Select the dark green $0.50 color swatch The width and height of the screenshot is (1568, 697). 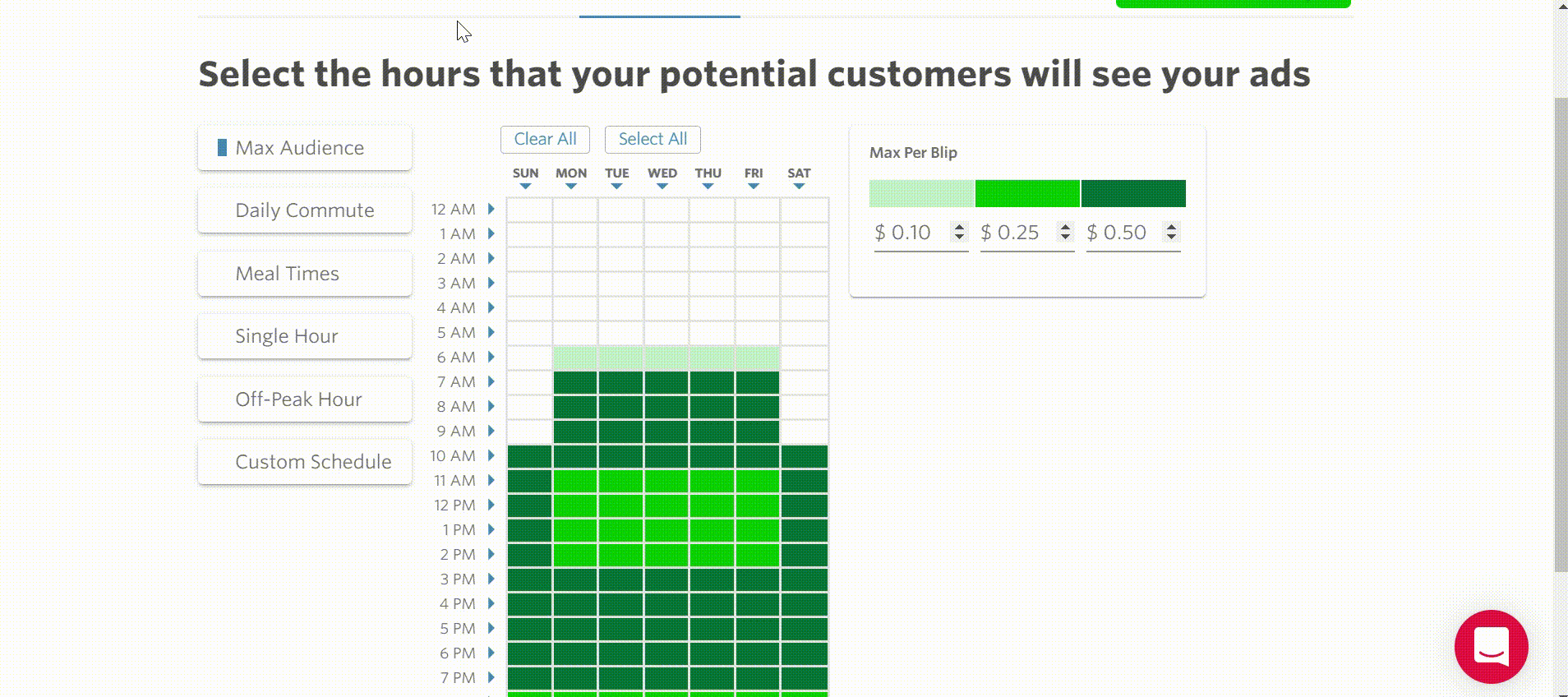1133,193
